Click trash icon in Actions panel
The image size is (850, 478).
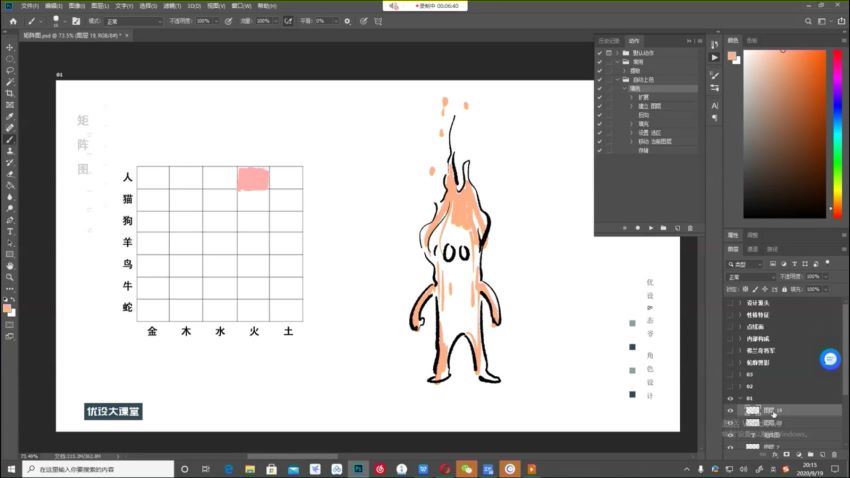coord(690,228)
